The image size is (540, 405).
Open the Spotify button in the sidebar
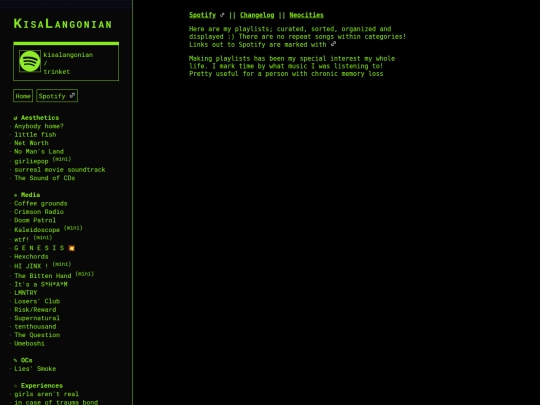(57, 96)
